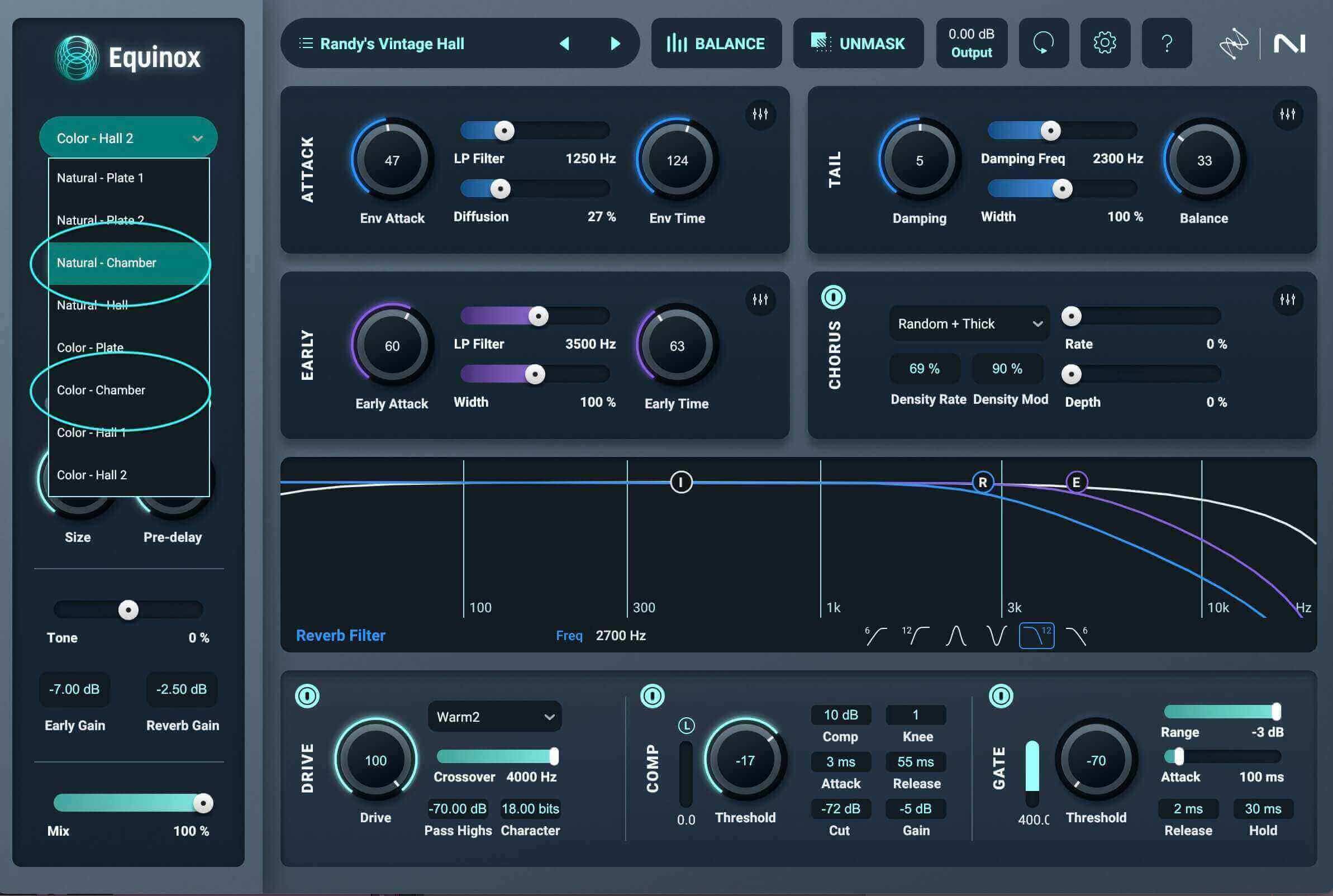This screenshot has width=1333, height=896.
Task: Select the 12 dB low-pass filter shape
Action: (1036, 636)
